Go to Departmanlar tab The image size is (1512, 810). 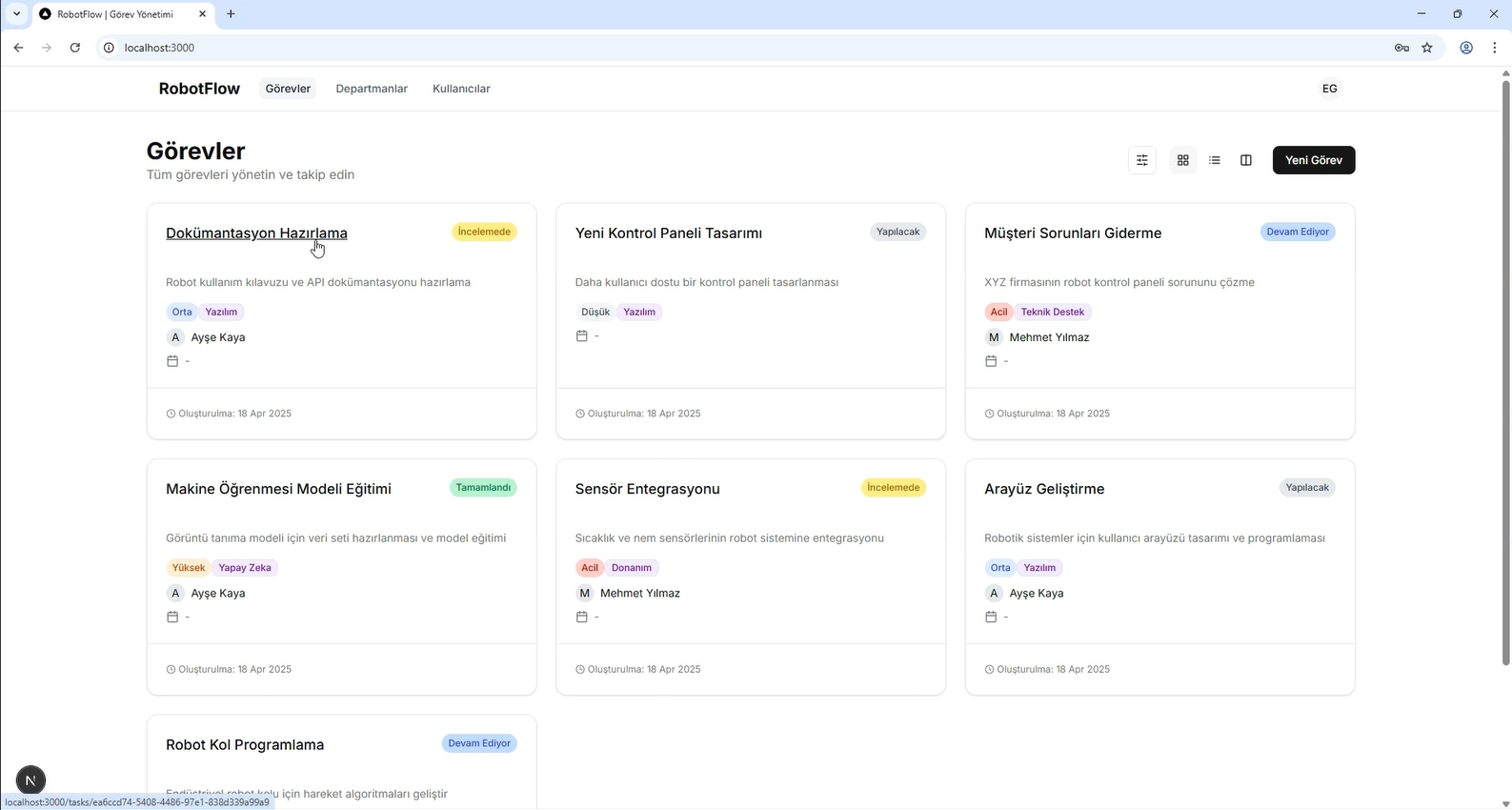(x=372, y=89)
